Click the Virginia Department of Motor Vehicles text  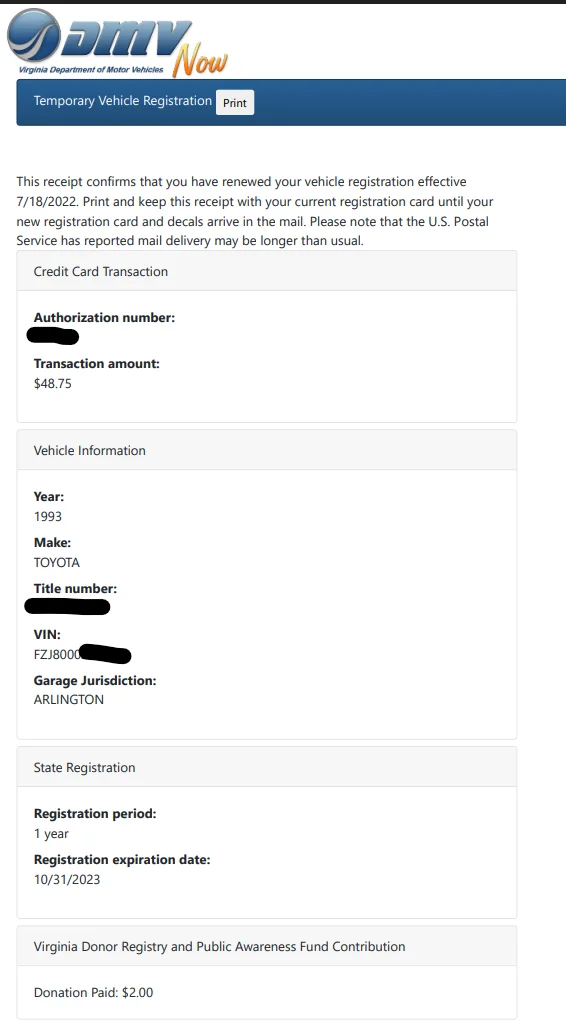point(91,69)
